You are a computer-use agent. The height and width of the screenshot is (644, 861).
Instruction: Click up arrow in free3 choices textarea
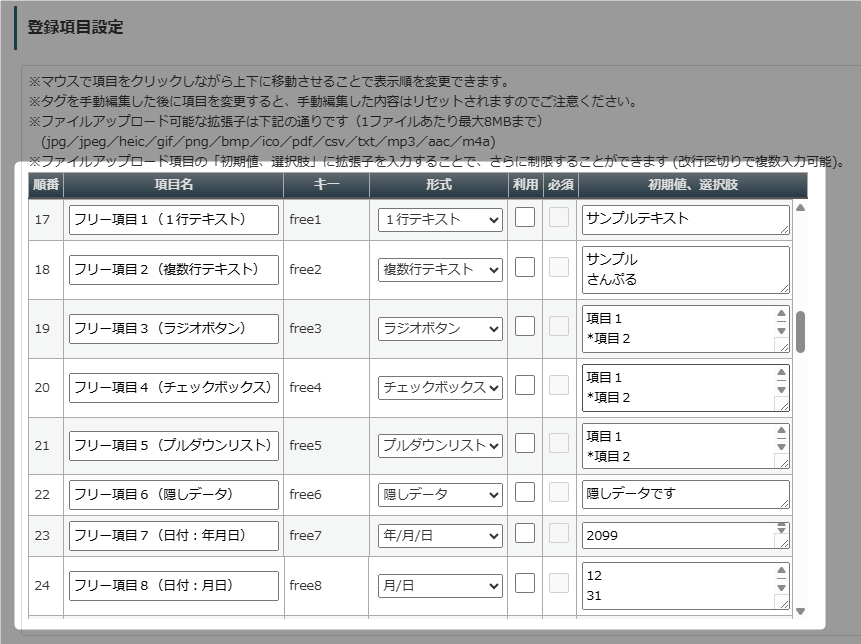781,313
